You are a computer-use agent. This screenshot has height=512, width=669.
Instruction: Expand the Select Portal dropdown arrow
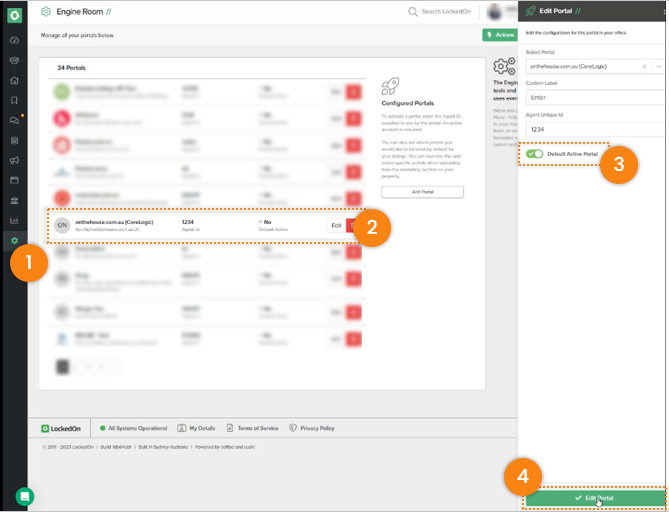658,66
